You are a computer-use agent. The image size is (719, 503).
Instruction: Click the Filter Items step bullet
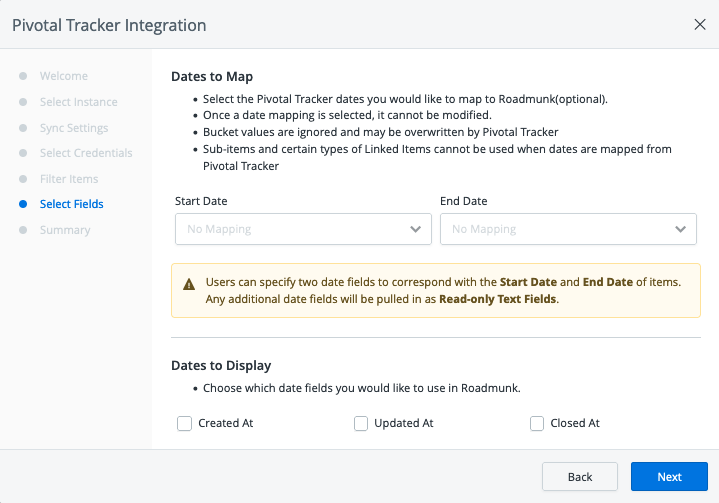[x=23, y=179]
